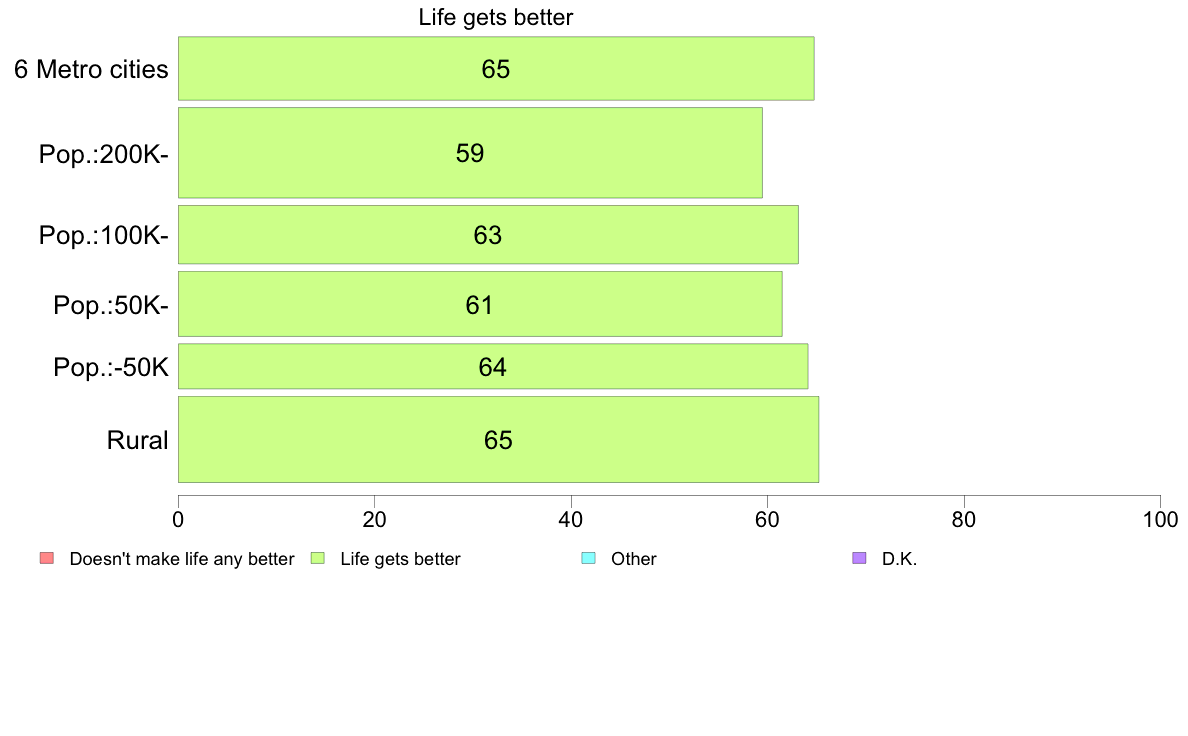Select the '6 Metro cities' bar
This screenshot has height=736, width=1188.
tap(496, 68)
